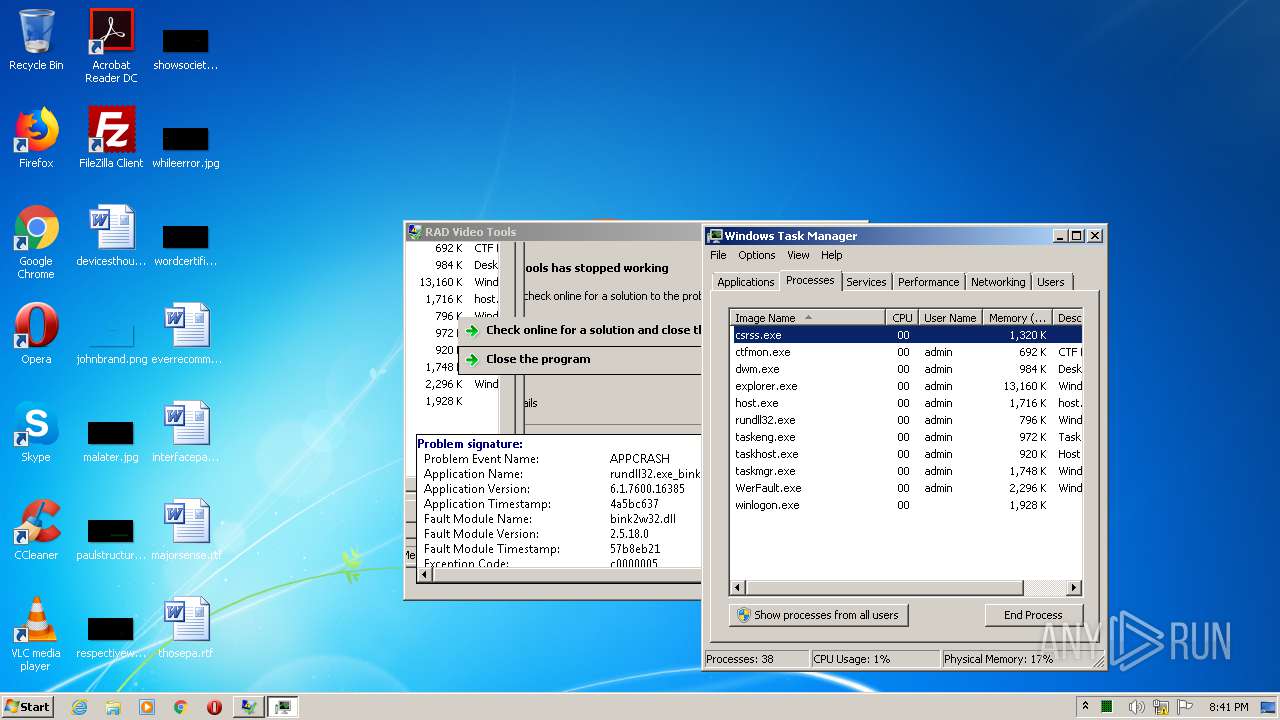The image size is (1280, 720).
Task: Open Internet Explorer from taskbar
Action: coord(80,707)
